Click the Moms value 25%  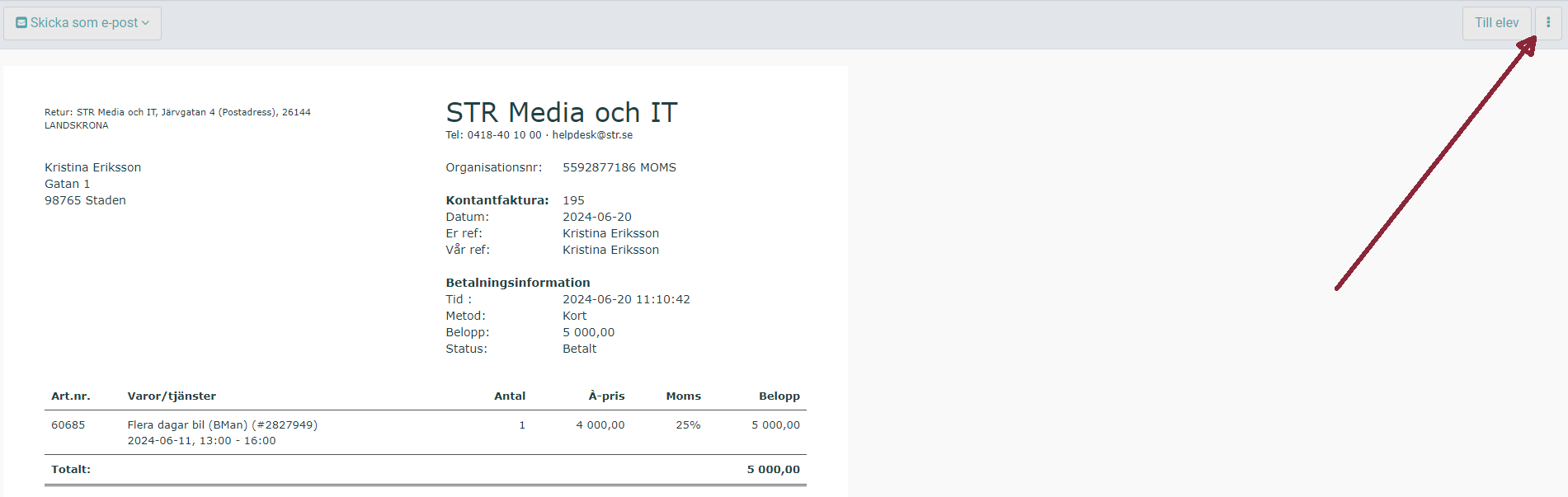(689, 425)
